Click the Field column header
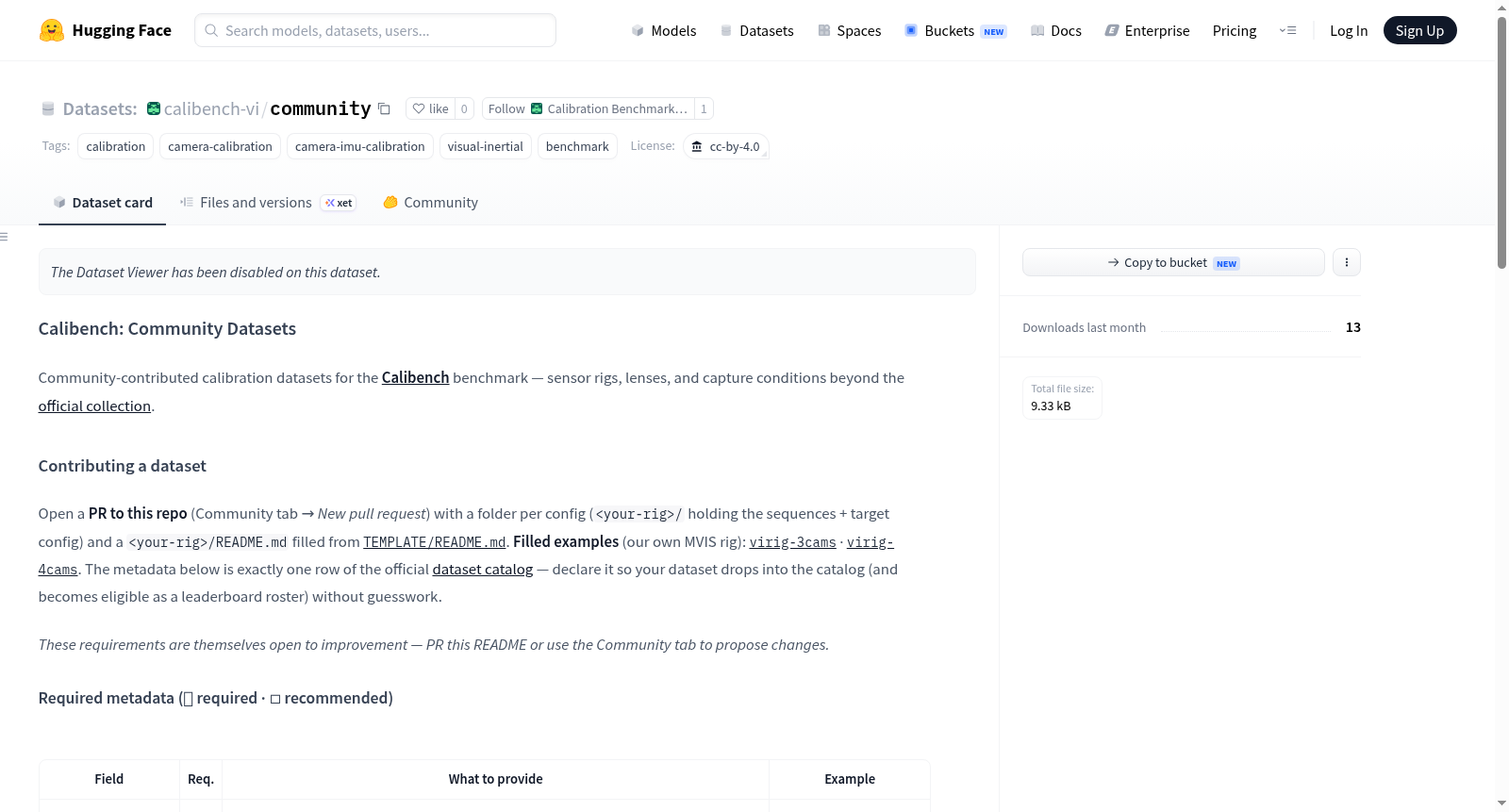The height and width of the screenshot is (812, 1509). pos(109,779)
